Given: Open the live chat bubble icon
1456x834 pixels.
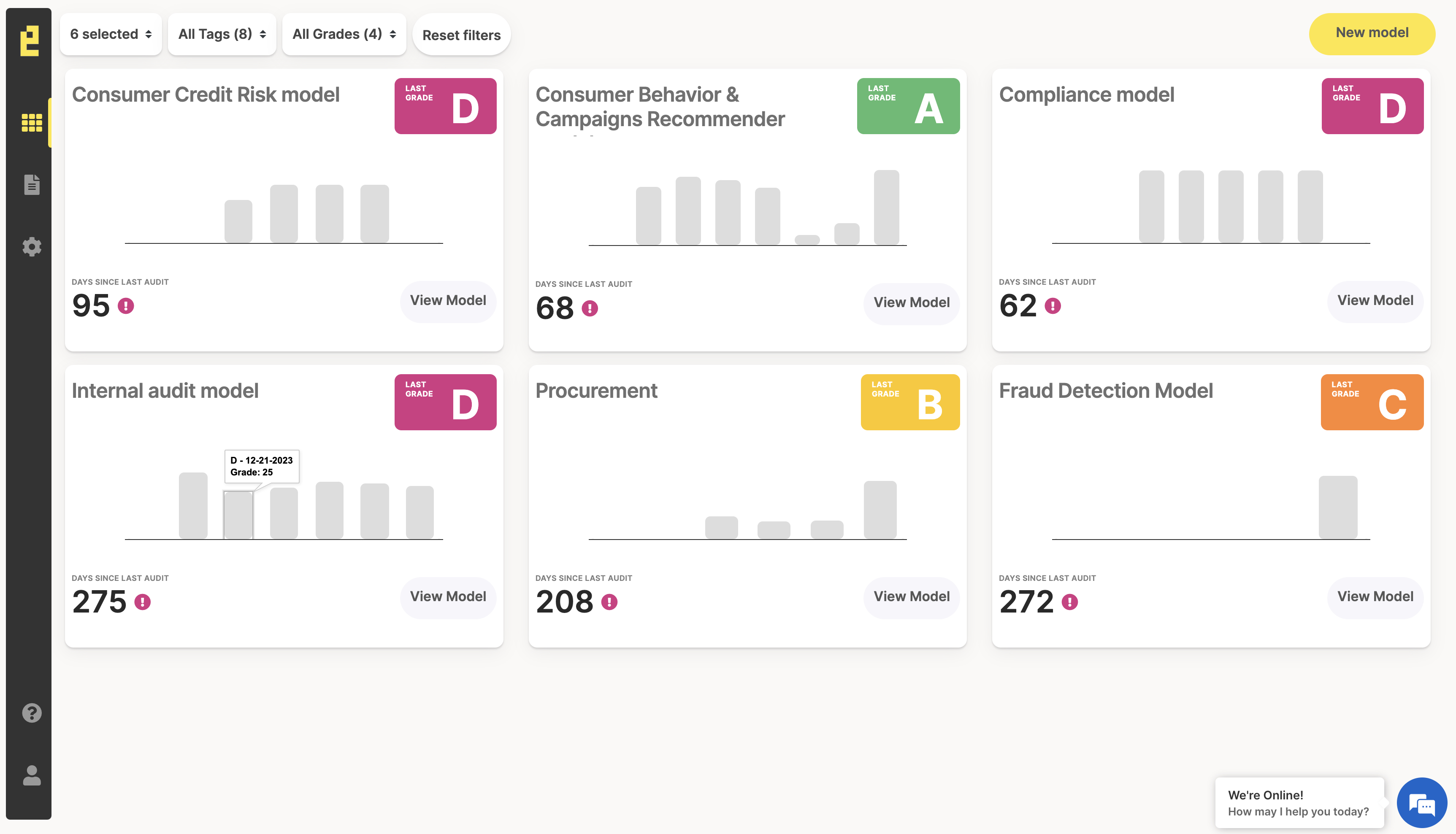Looking at the screenshot, I should pyautogui.click(x=1422, y=803).
